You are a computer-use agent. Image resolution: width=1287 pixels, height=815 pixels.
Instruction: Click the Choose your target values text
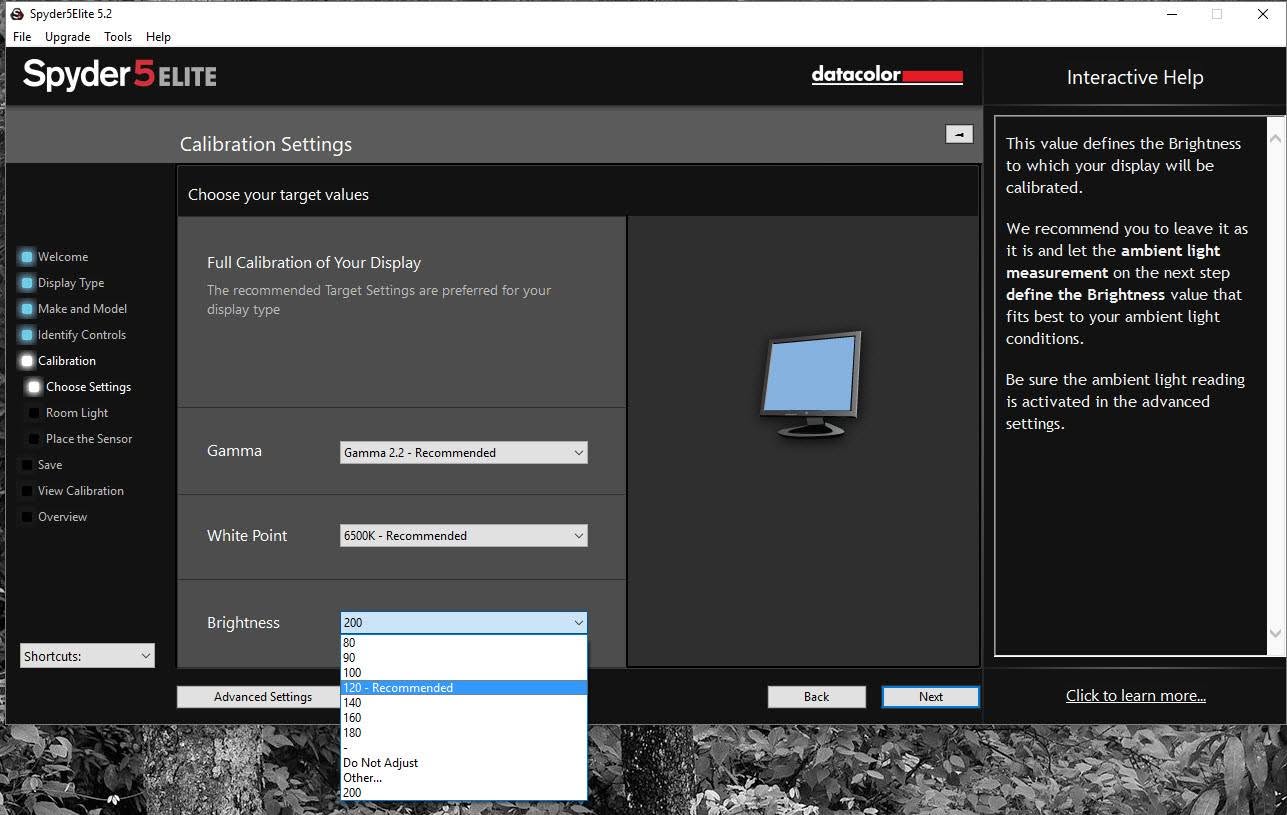pyautogui.click(x=278, y=195)
